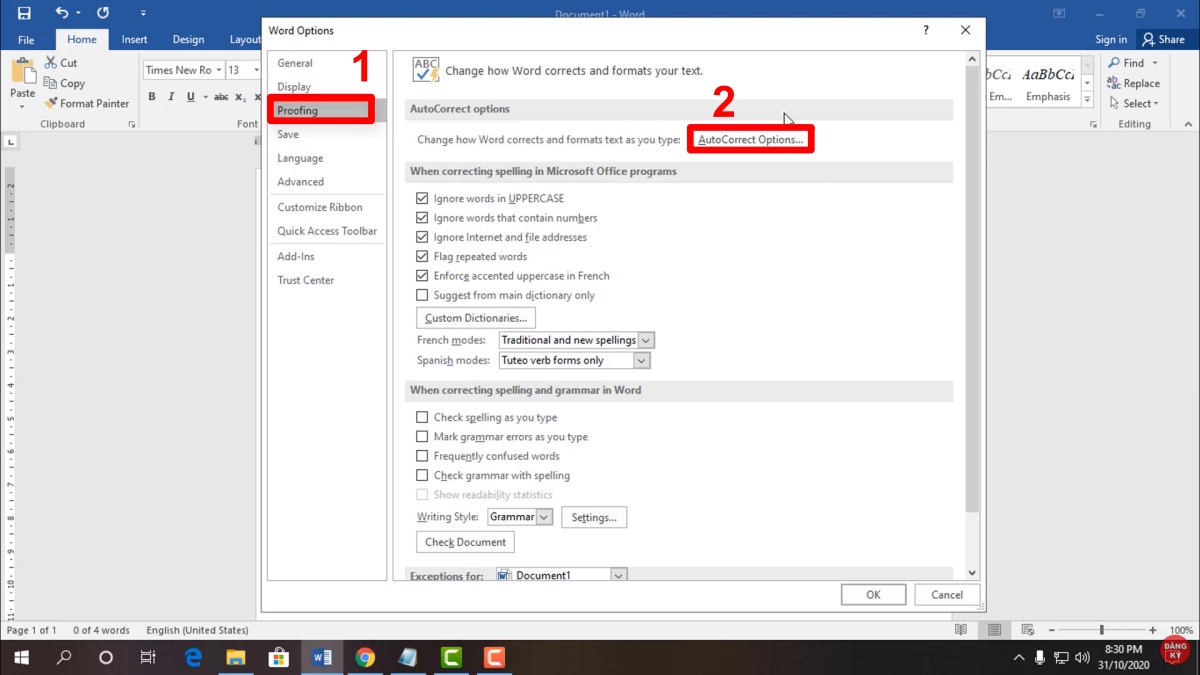Open Google Chrome from the taskbar
Image resolution: width=1200 pixels, height=675 pixels.
364,658
